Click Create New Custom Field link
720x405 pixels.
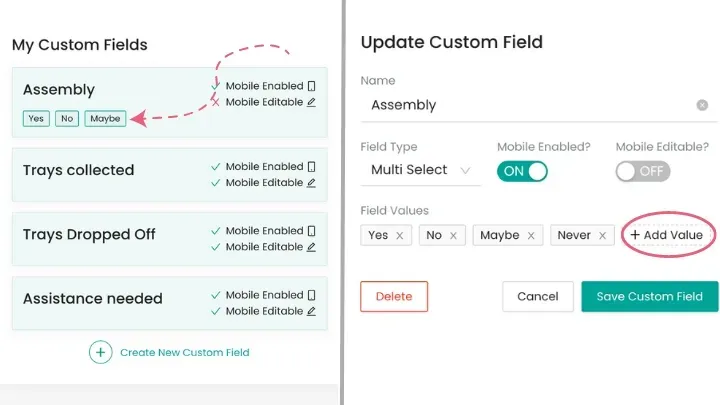click(184, 352)
